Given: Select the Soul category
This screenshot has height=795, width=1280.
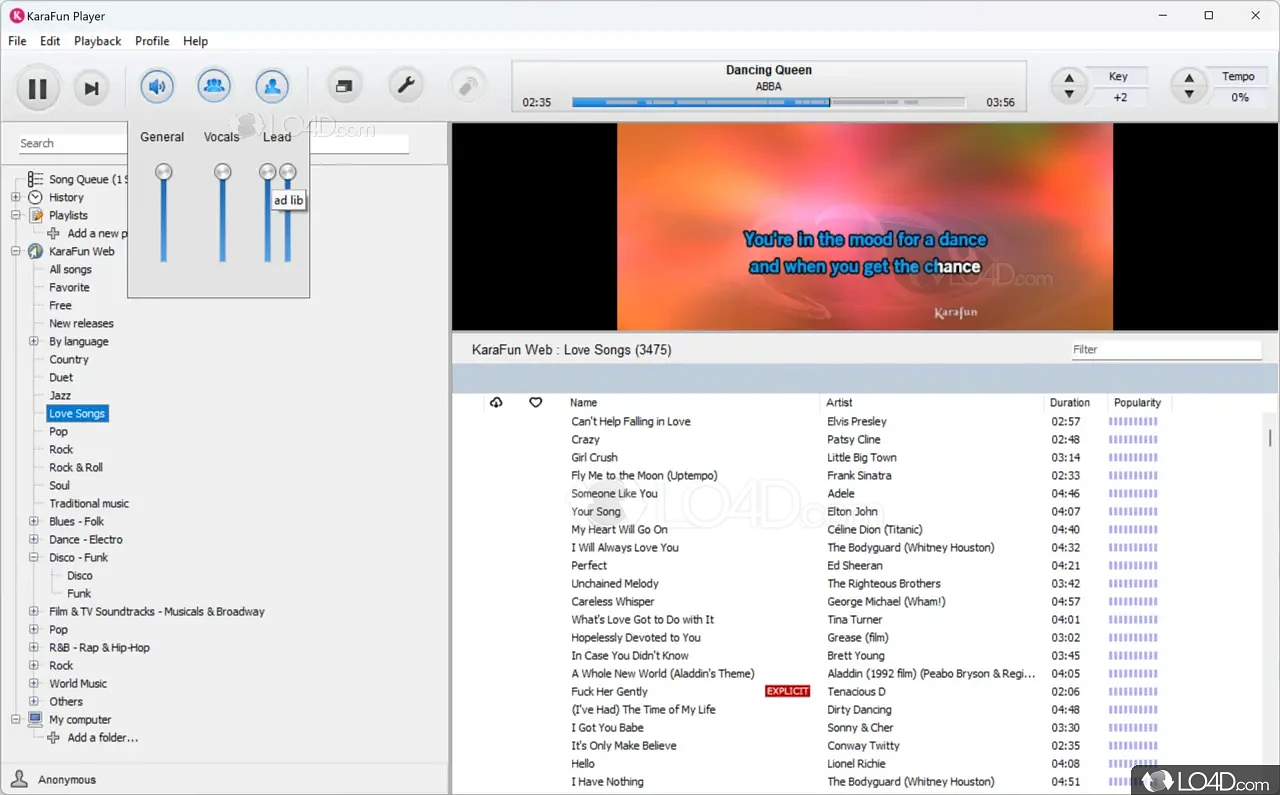Looking at the screenshot, I should [59, 485].
